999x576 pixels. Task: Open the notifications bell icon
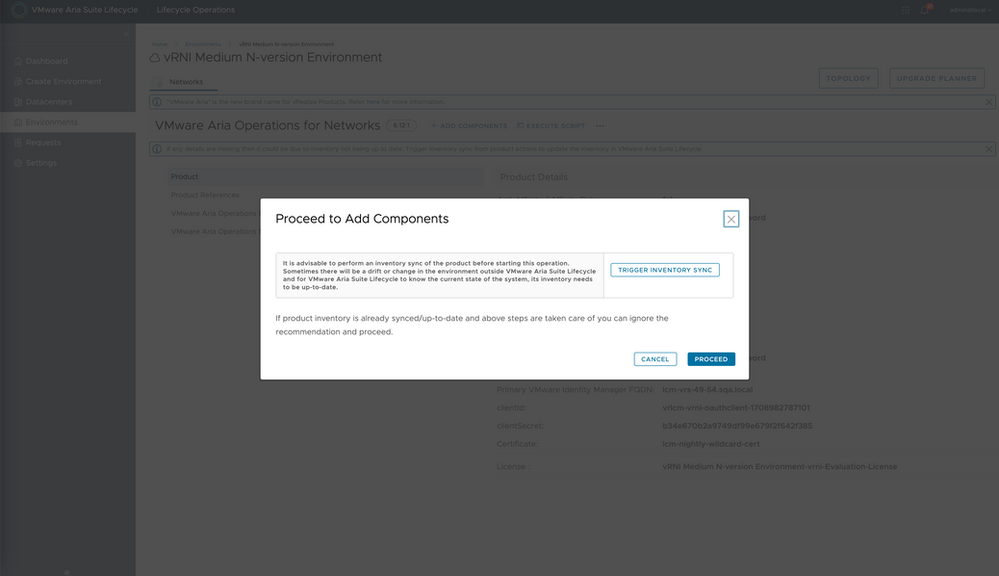[x=924, y=10]
